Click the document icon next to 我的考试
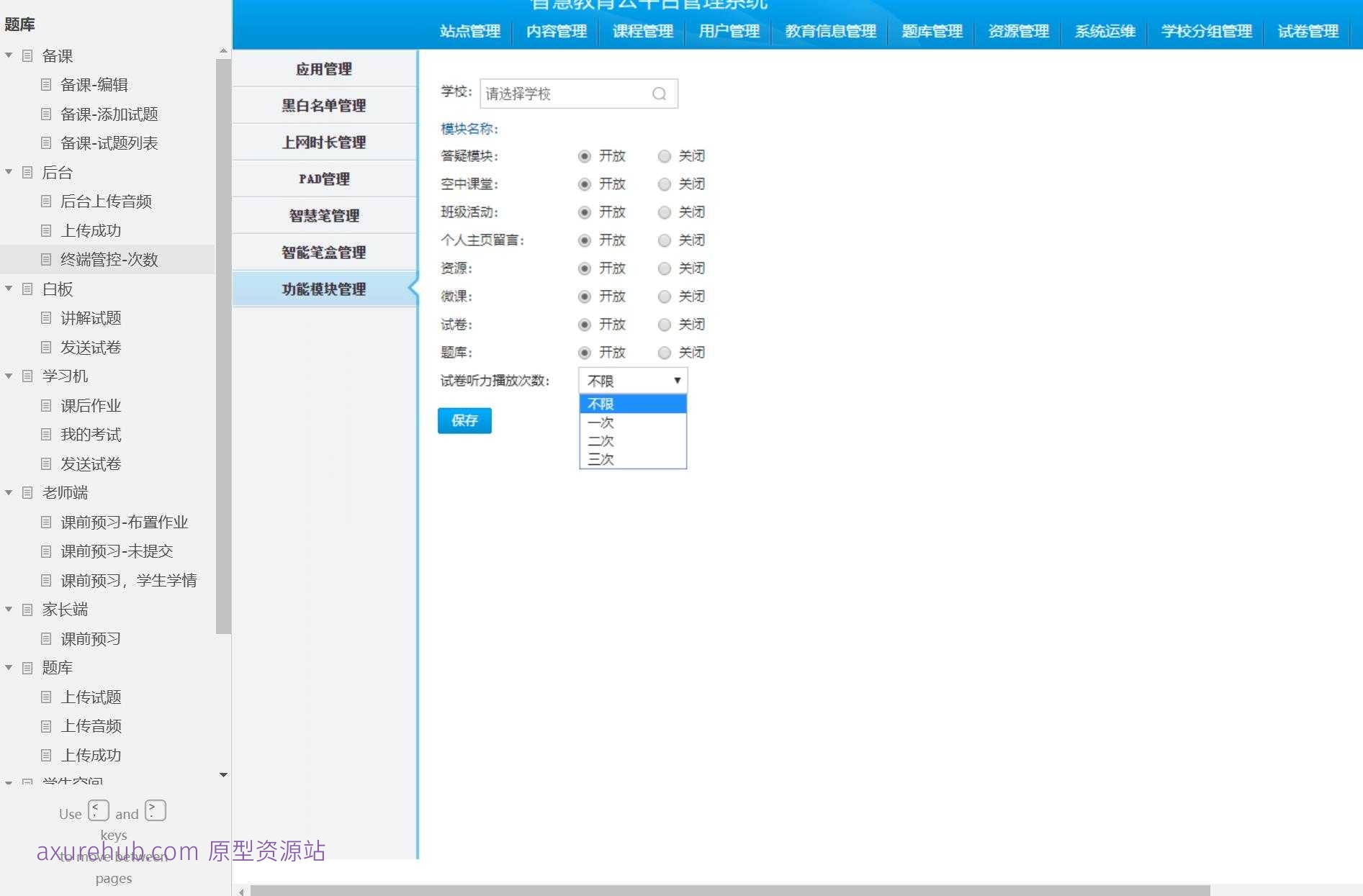The image size is (1363, 896). click(x=46, y=434)
